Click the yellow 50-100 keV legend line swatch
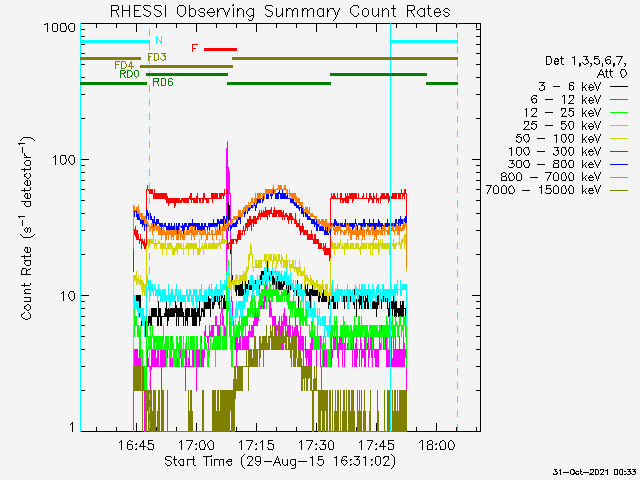 point(619,139)
